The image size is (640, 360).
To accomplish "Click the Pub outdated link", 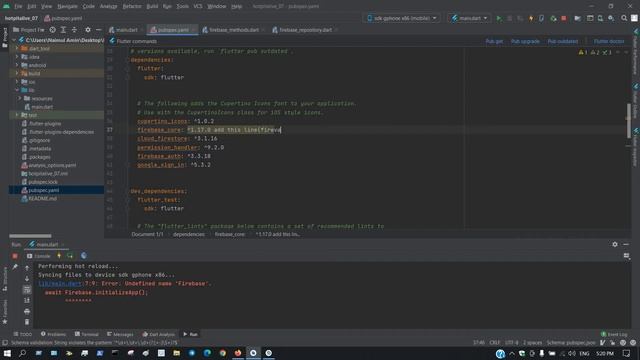I will 562,41.
